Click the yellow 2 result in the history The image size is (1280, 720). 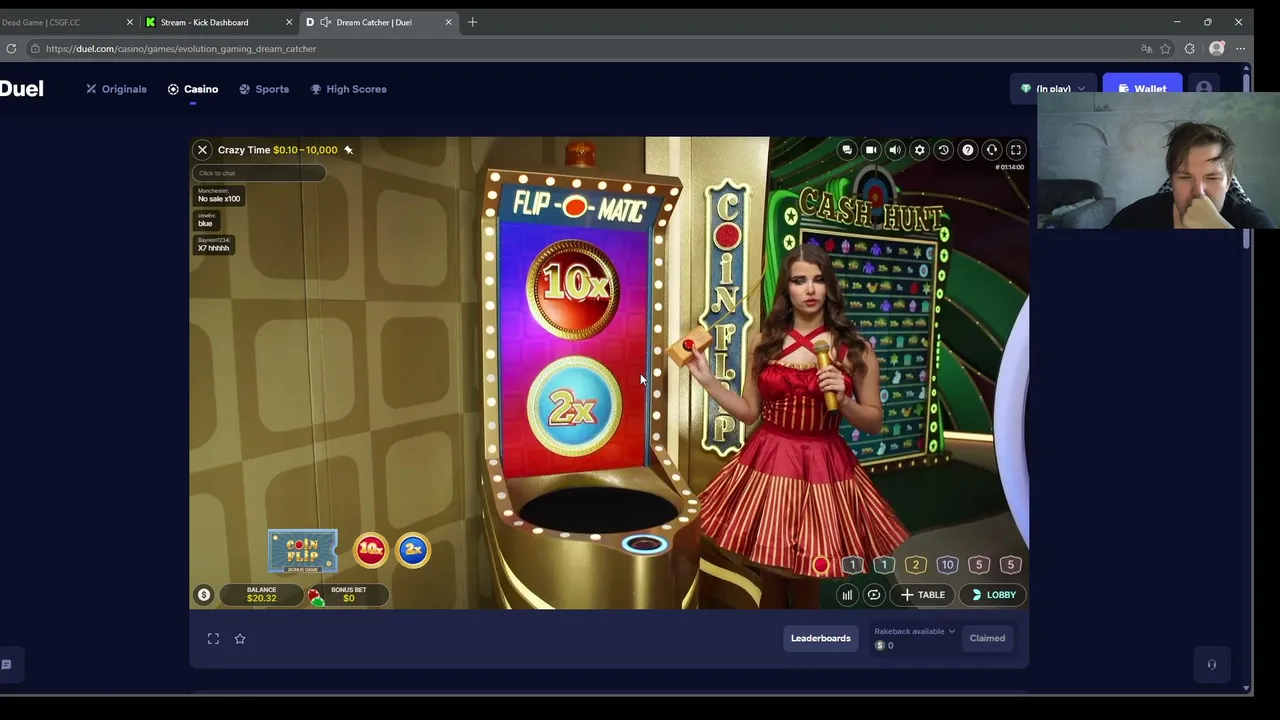click(915, 565)
